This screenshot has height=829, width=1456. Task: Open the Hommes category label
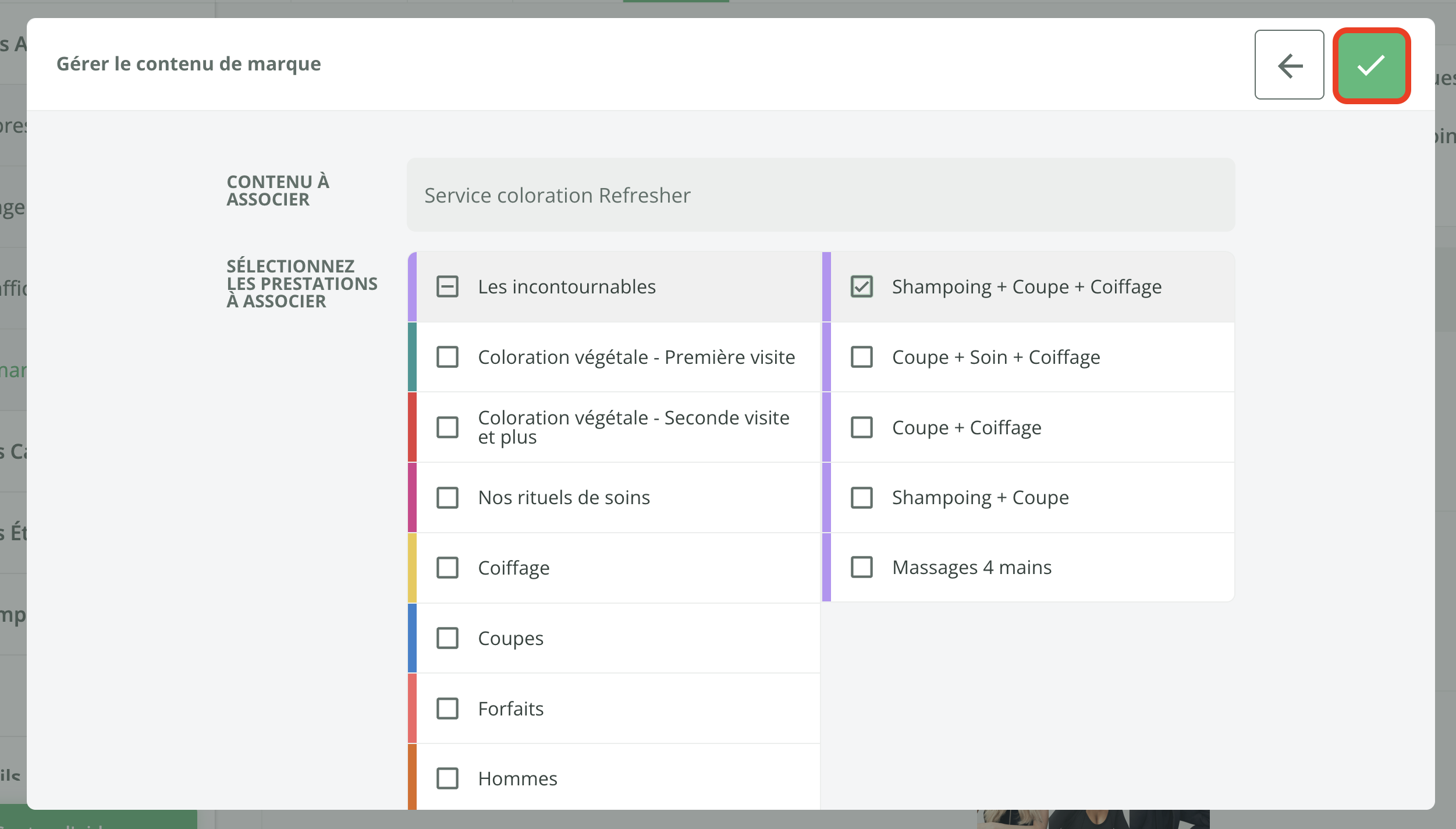pyautogui.click(x=517, y=778)
